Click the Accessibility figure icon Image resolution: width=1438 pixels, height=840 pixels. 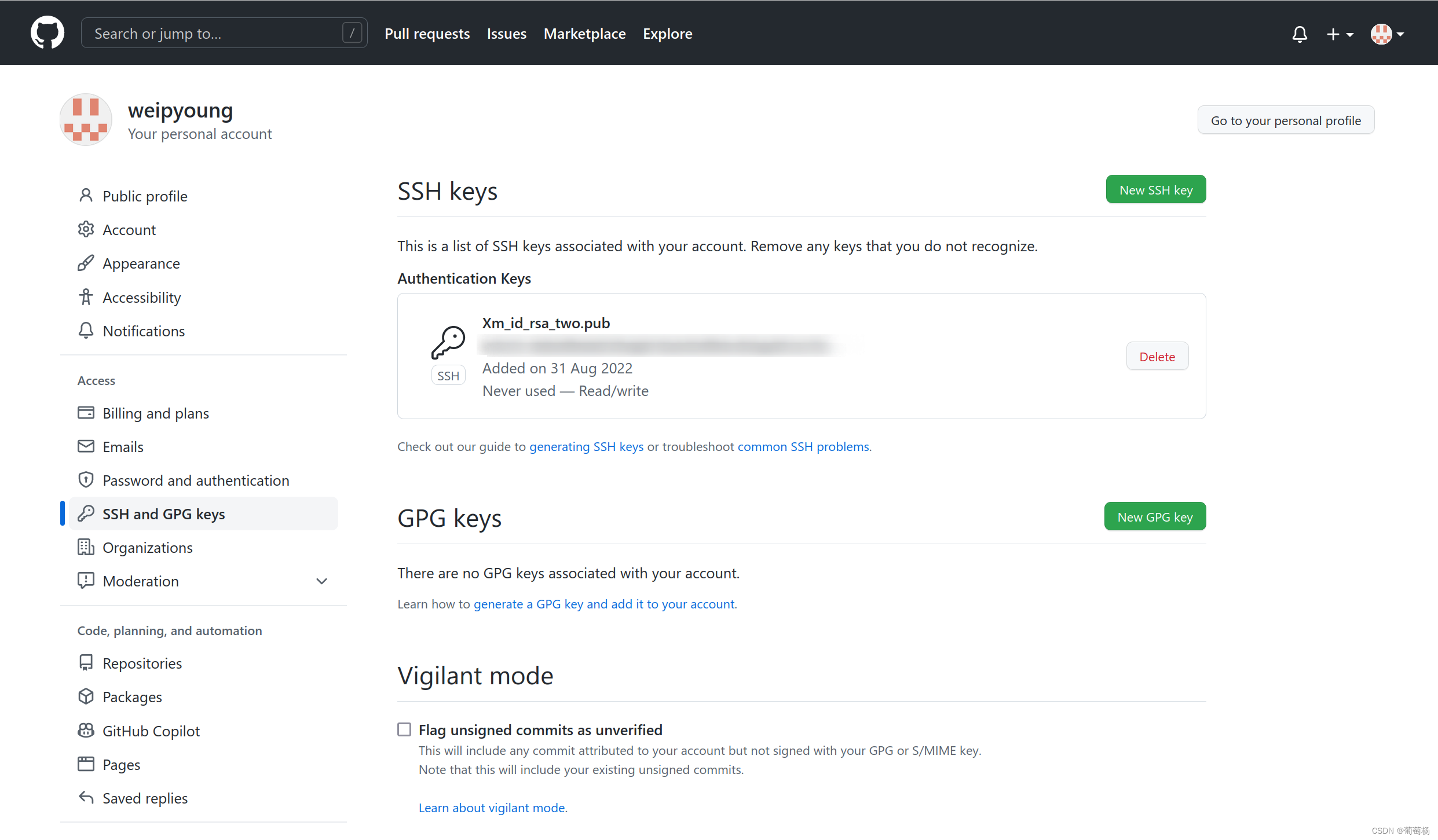point(86,297)
